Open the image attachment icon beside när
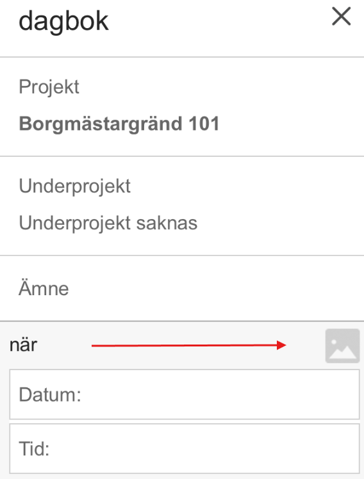364x479 pixels. point(342,346)
